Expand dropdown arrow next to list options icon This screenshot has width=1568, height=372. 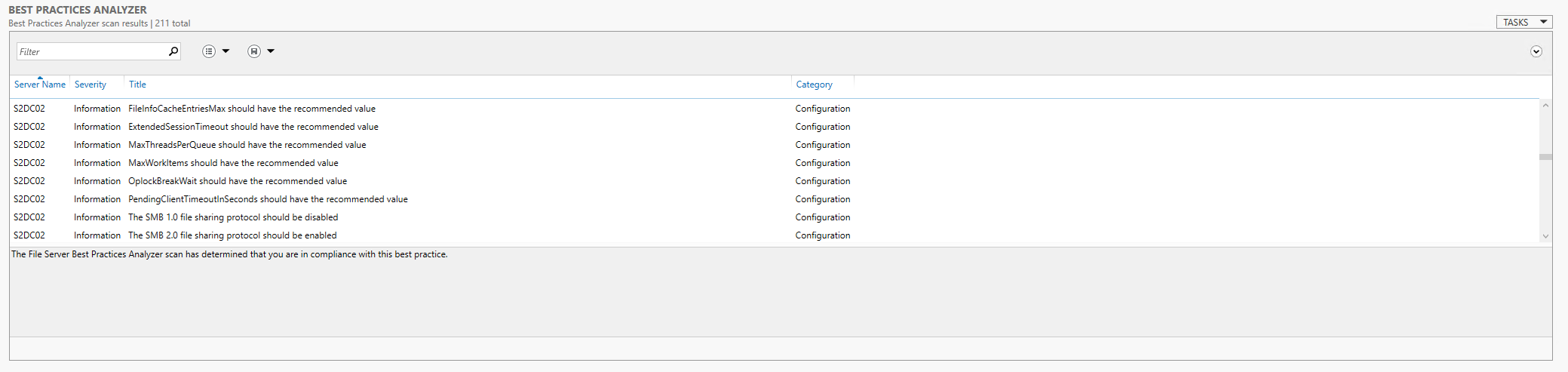(x=226, y=51)
